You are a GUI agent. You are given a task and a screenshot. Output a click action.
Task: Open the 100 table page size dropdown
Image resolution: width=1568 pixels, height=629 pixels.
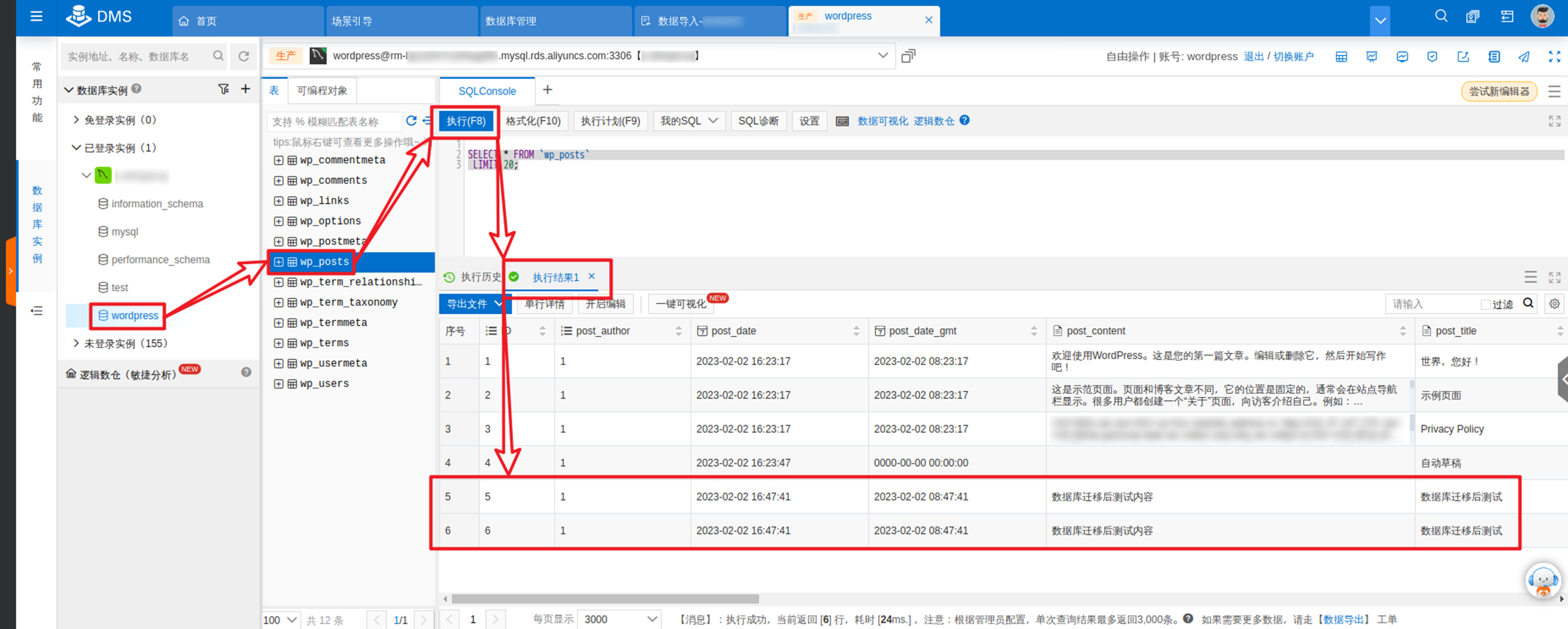point(280,620)
